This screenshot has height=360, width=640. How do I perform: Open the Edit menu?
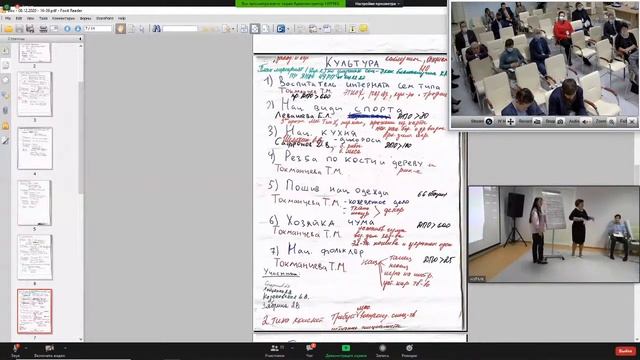[19, 18]
